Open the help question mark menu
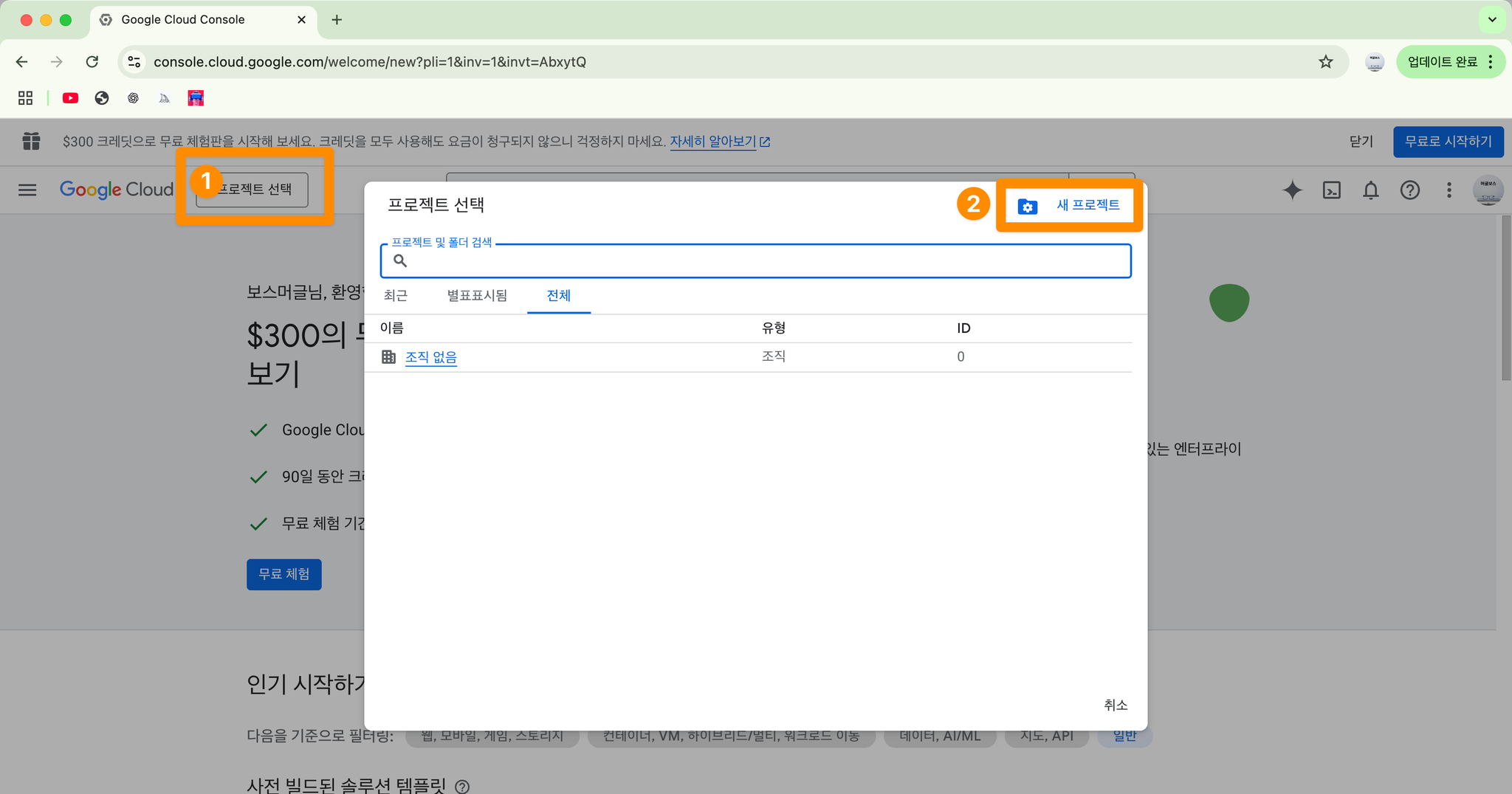1512x794 pixels. point(1410,190)
